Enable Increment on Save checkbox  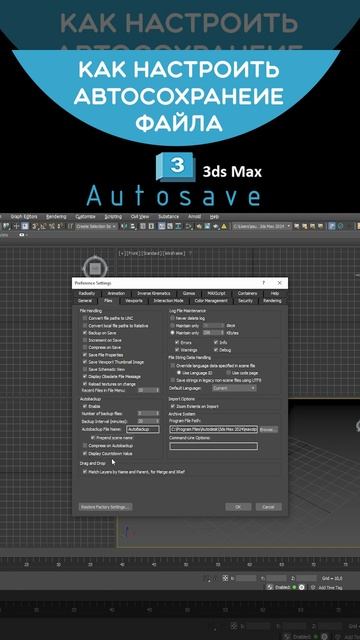point(85,340)
